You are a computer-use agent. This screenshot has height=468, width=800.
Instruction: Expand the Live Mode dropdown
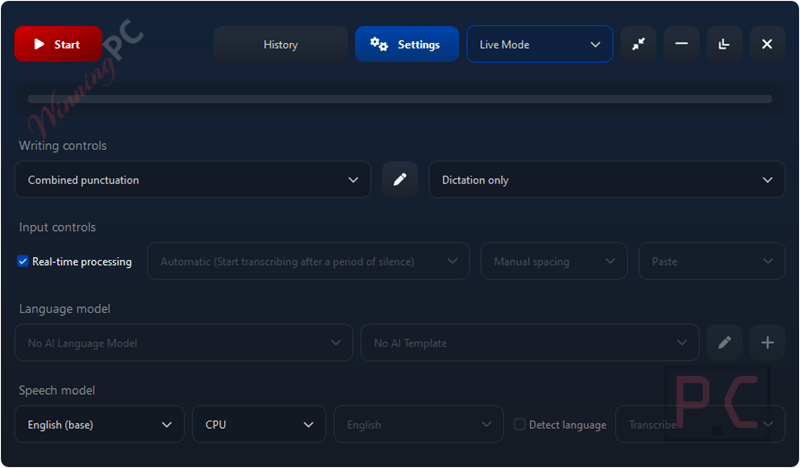[x=539, y=44]
